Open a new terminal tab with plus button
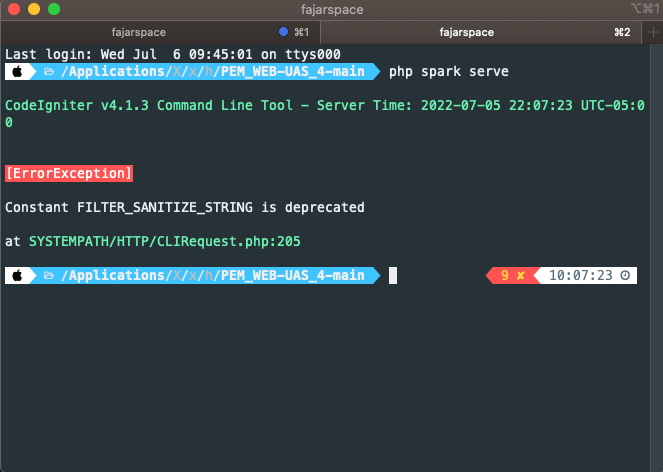The width and height of the screenshot is (663, 472). (x=652, y=32)
